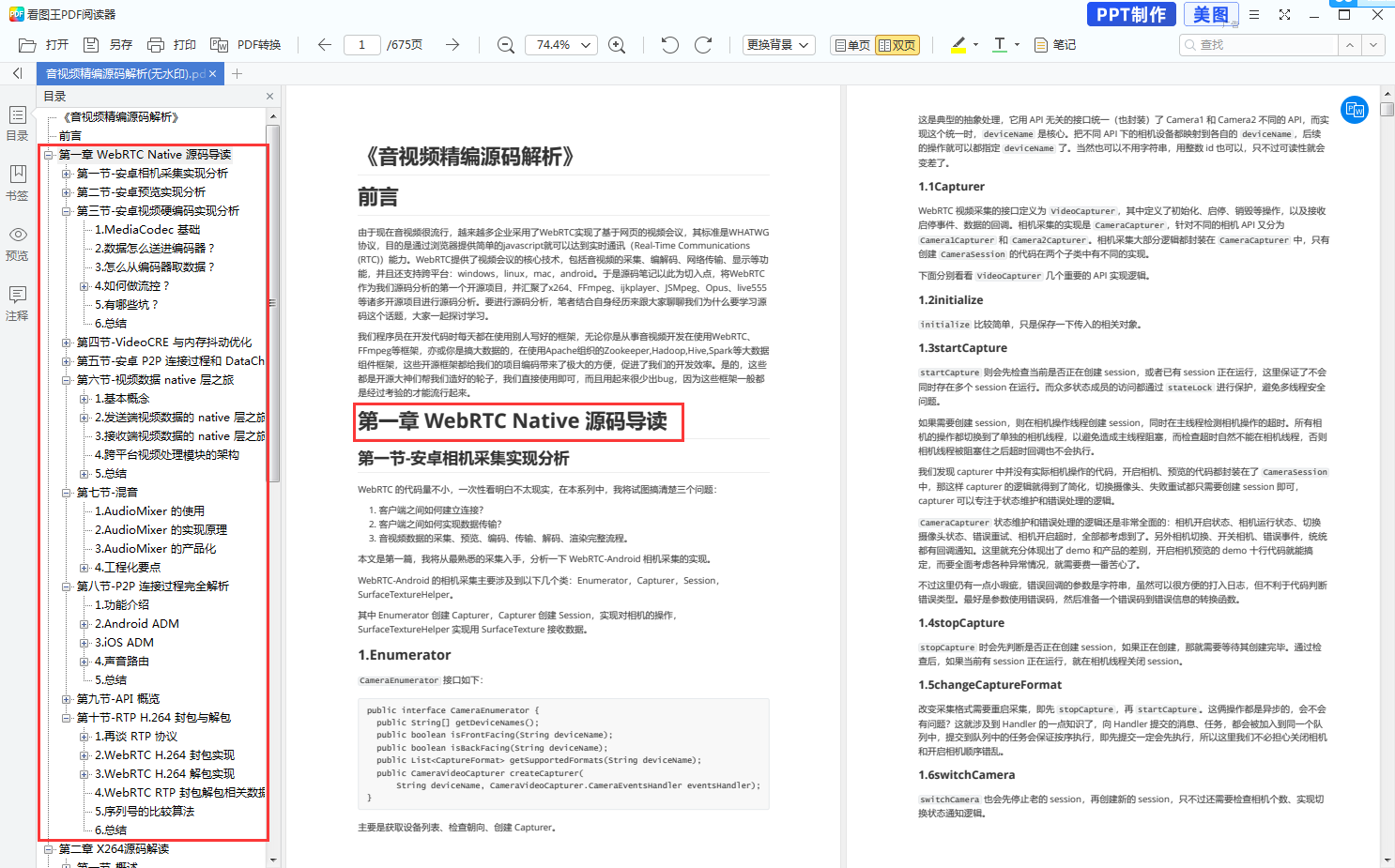This screenshot has width=1395, height=868.
Task: Zoom in with the plus magnifier
Action: (617, 45)
